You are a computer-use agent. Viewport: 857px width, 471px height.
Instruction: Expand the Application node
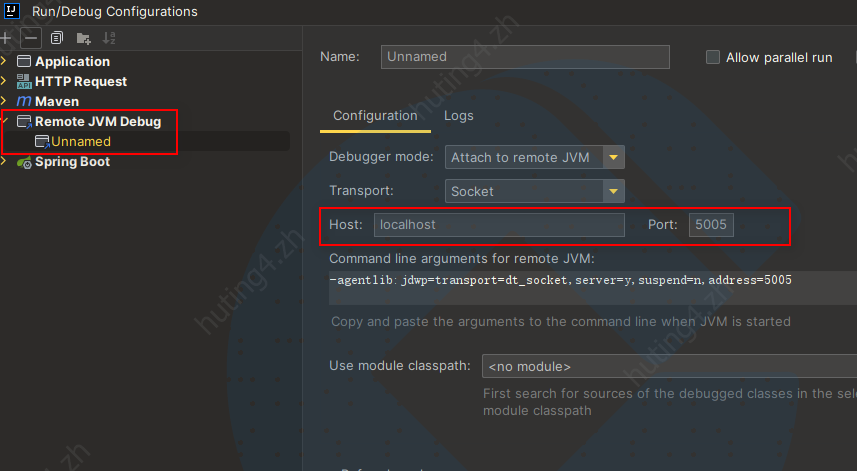[4, 61]
